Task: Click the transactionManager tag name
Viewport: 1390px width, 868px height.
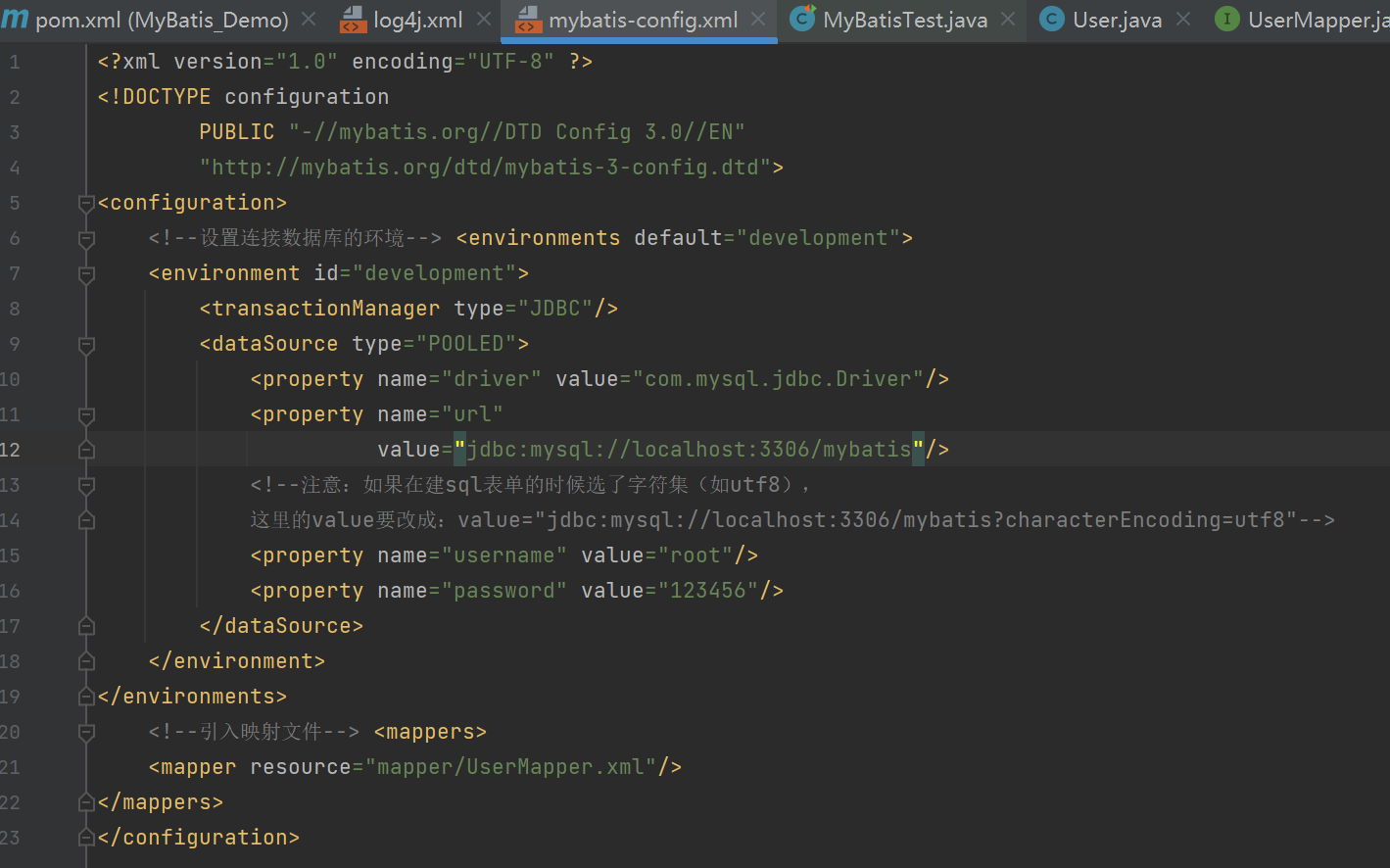Action: [x=326, y=309]
